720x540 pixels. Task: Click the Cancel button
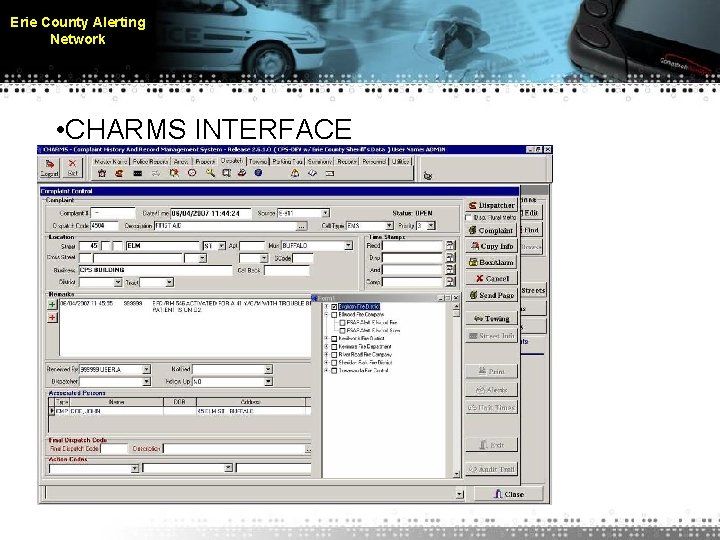tap(491, 278)
